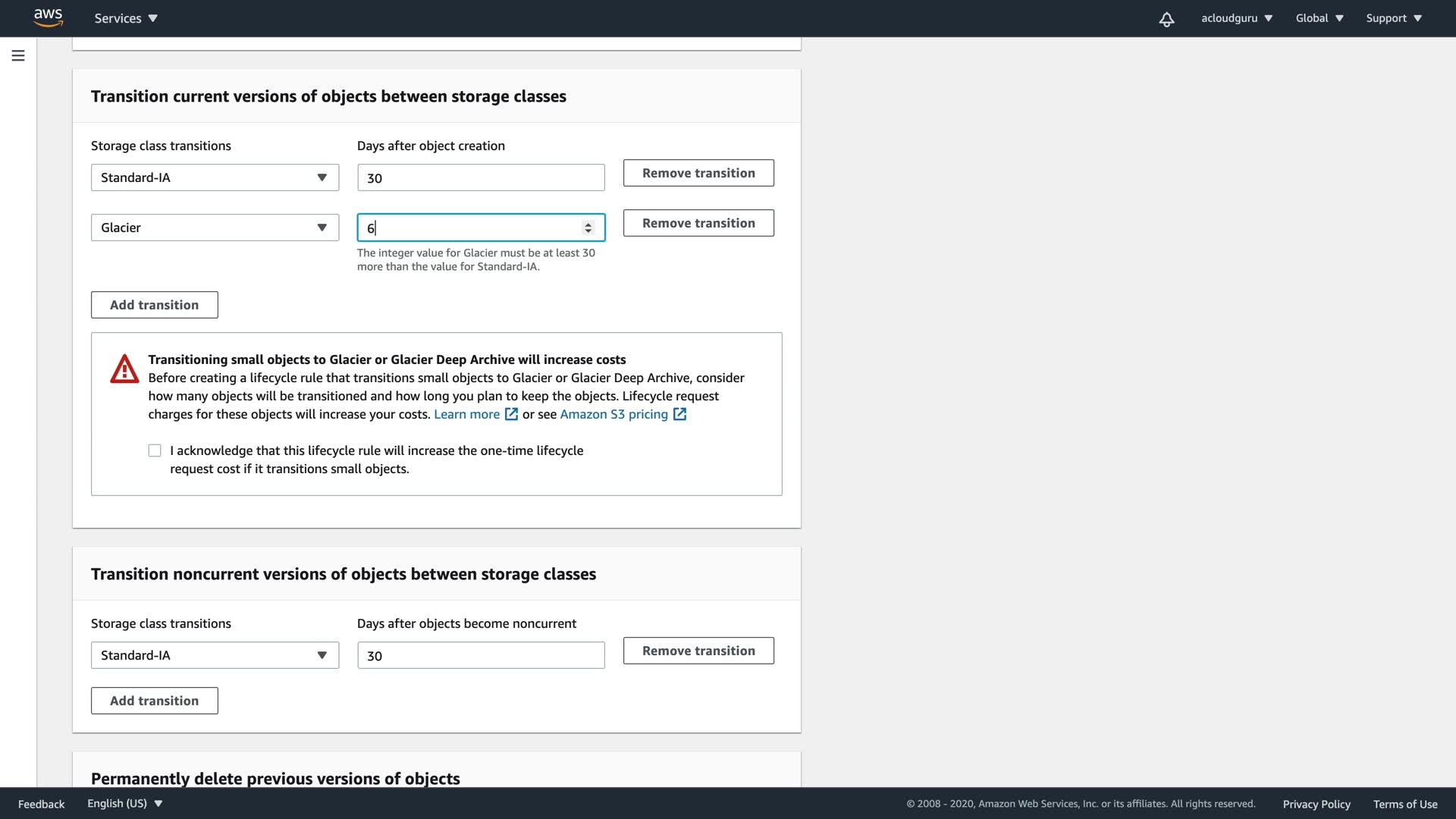Check the lifecycle cost acknowledgement checkbox

(x=155, y=450)
